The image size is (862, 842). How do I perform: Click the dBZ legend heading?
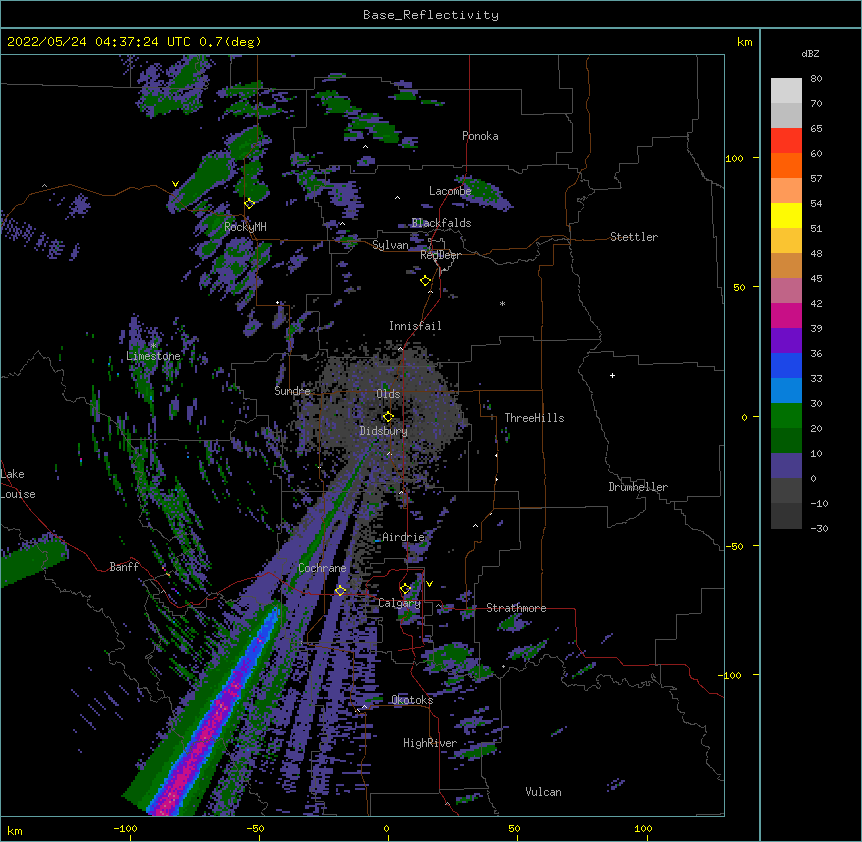[x=810, y=54]
